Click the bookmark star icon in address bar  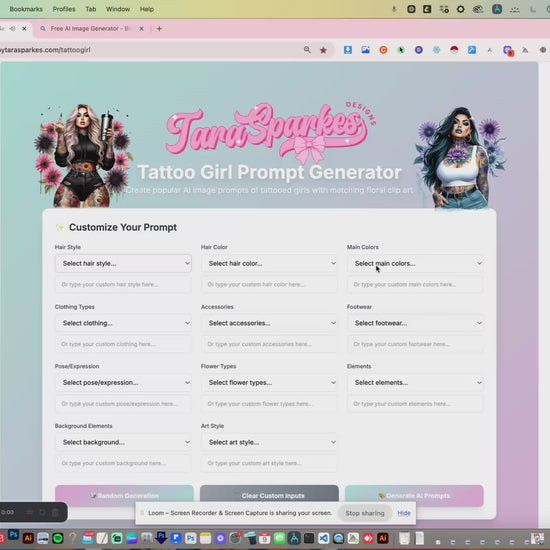coord(323,50)
